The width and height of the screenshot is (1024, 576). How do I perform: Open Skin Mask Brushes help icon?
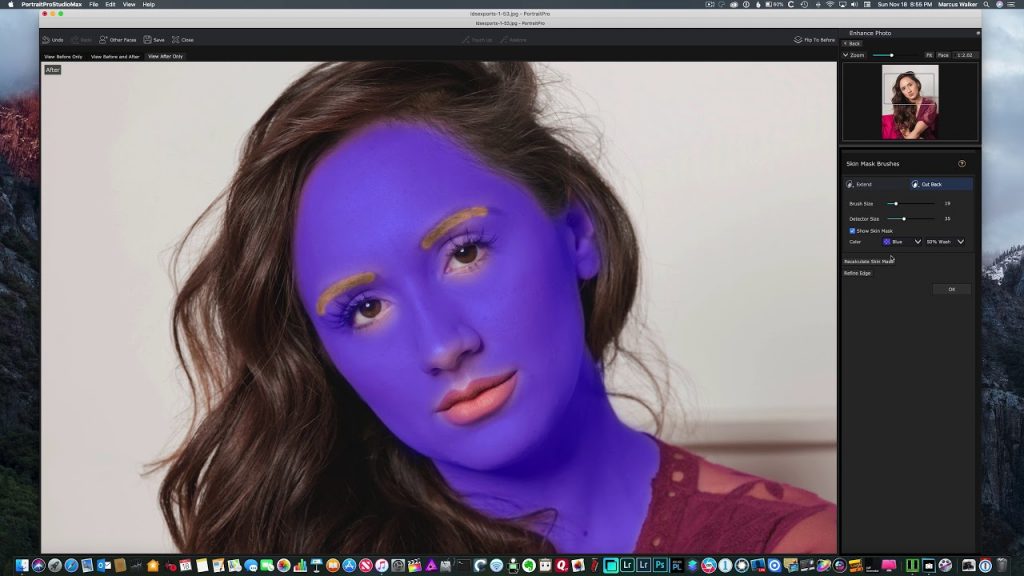pyautogui.click(x=961, y=163)
